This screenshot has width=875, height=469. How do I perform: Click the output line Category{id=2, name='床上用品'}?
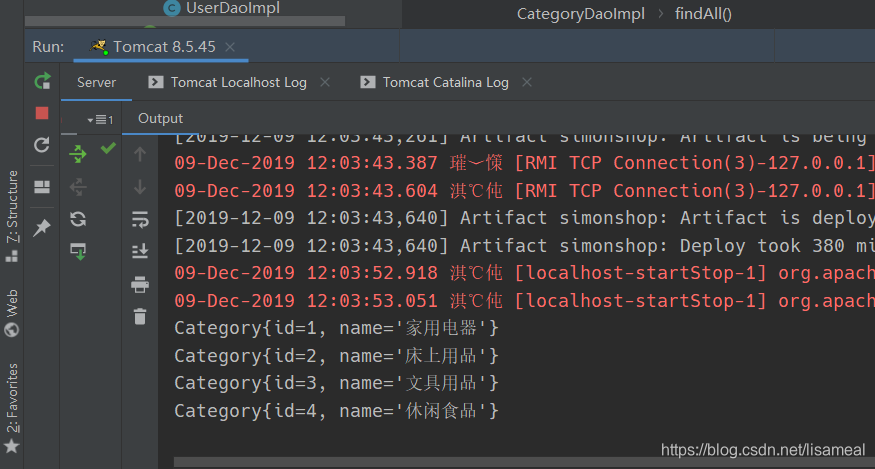click(x=336, y=356)
